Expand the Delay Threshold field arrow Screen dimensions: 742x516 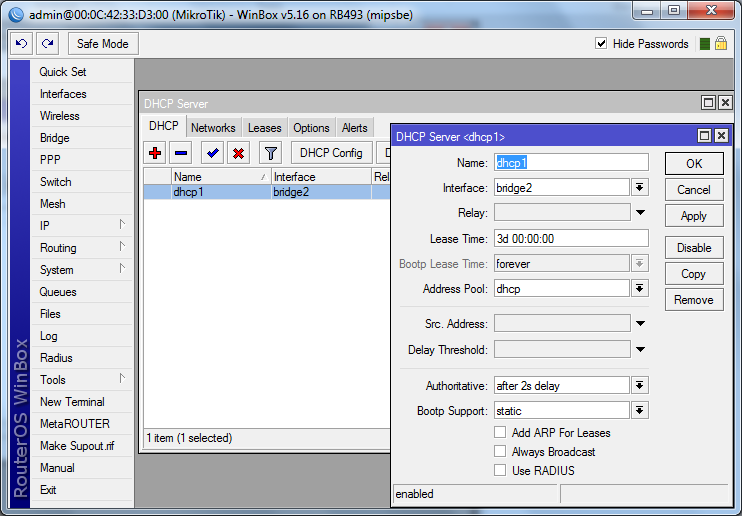(x=640, y=349)
